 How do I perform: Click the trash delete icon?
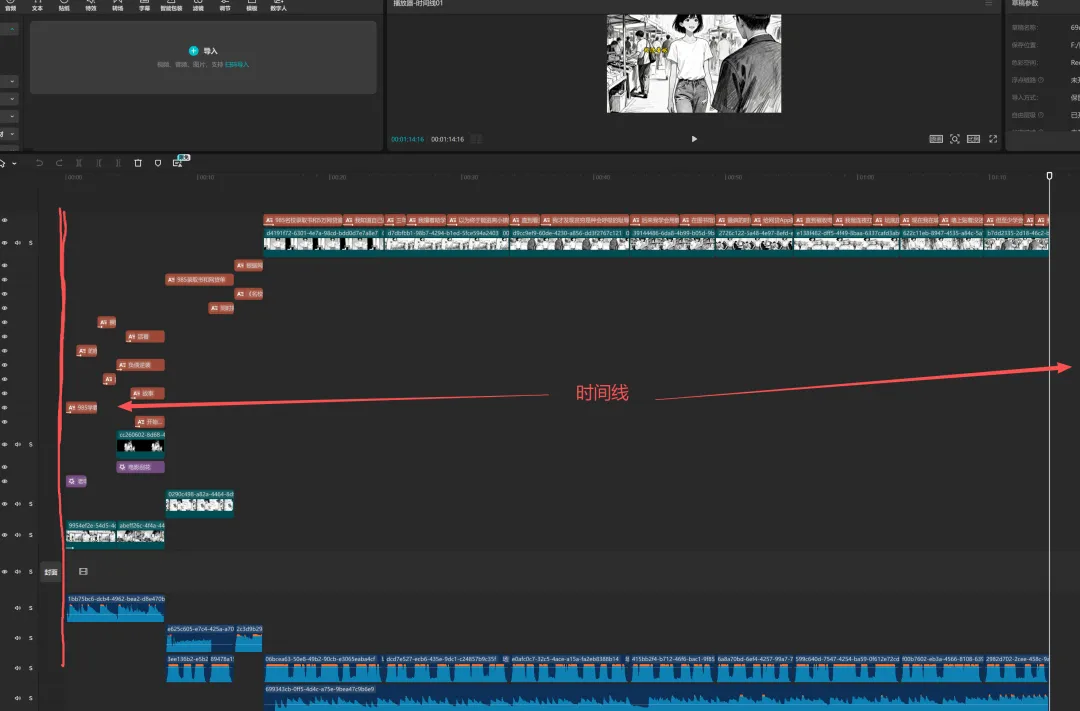pos(138,163)
